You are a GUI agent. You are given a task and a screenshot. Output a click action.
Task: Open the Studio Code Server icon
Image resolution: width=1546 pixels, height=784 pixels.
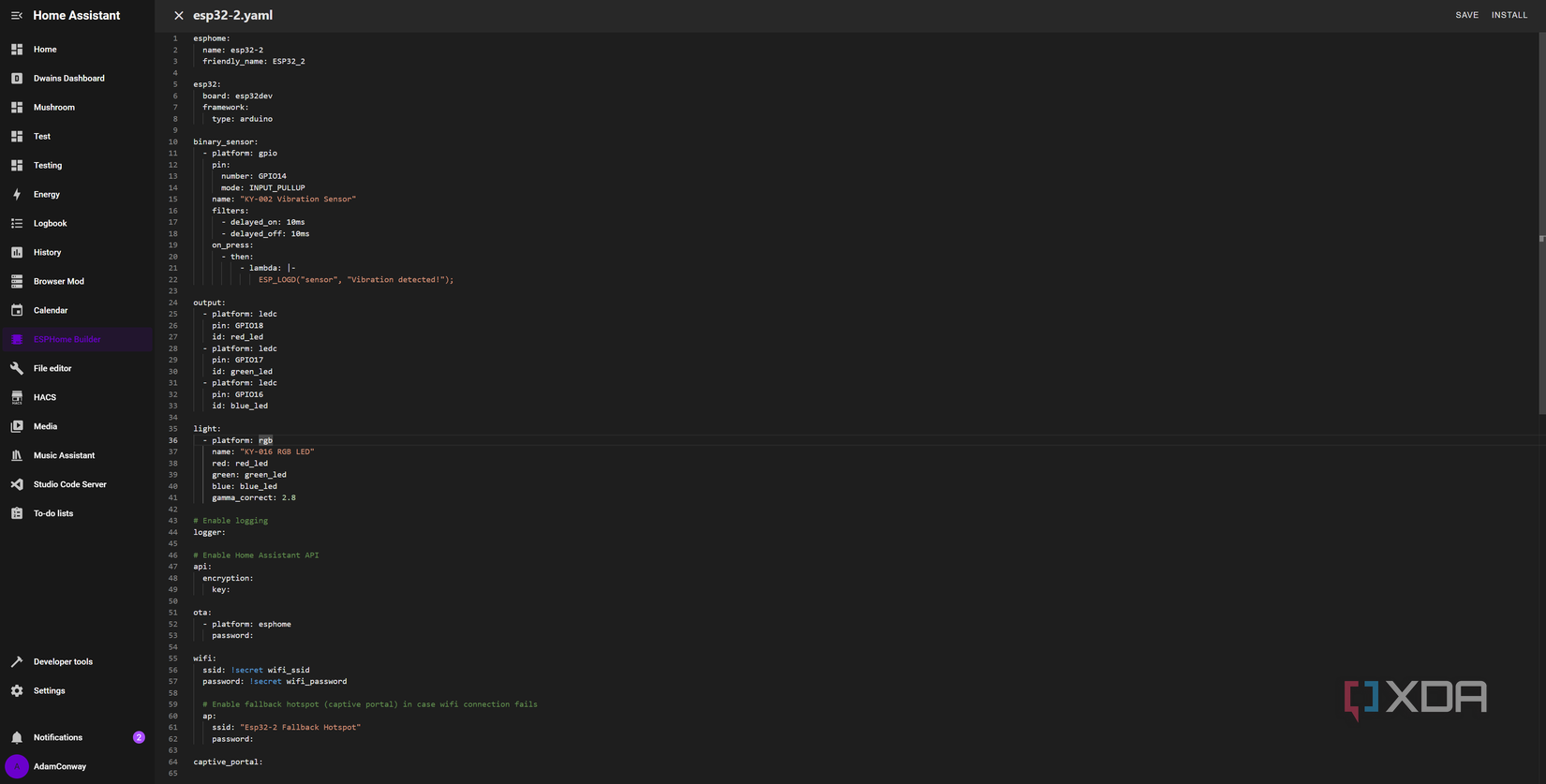17,484
